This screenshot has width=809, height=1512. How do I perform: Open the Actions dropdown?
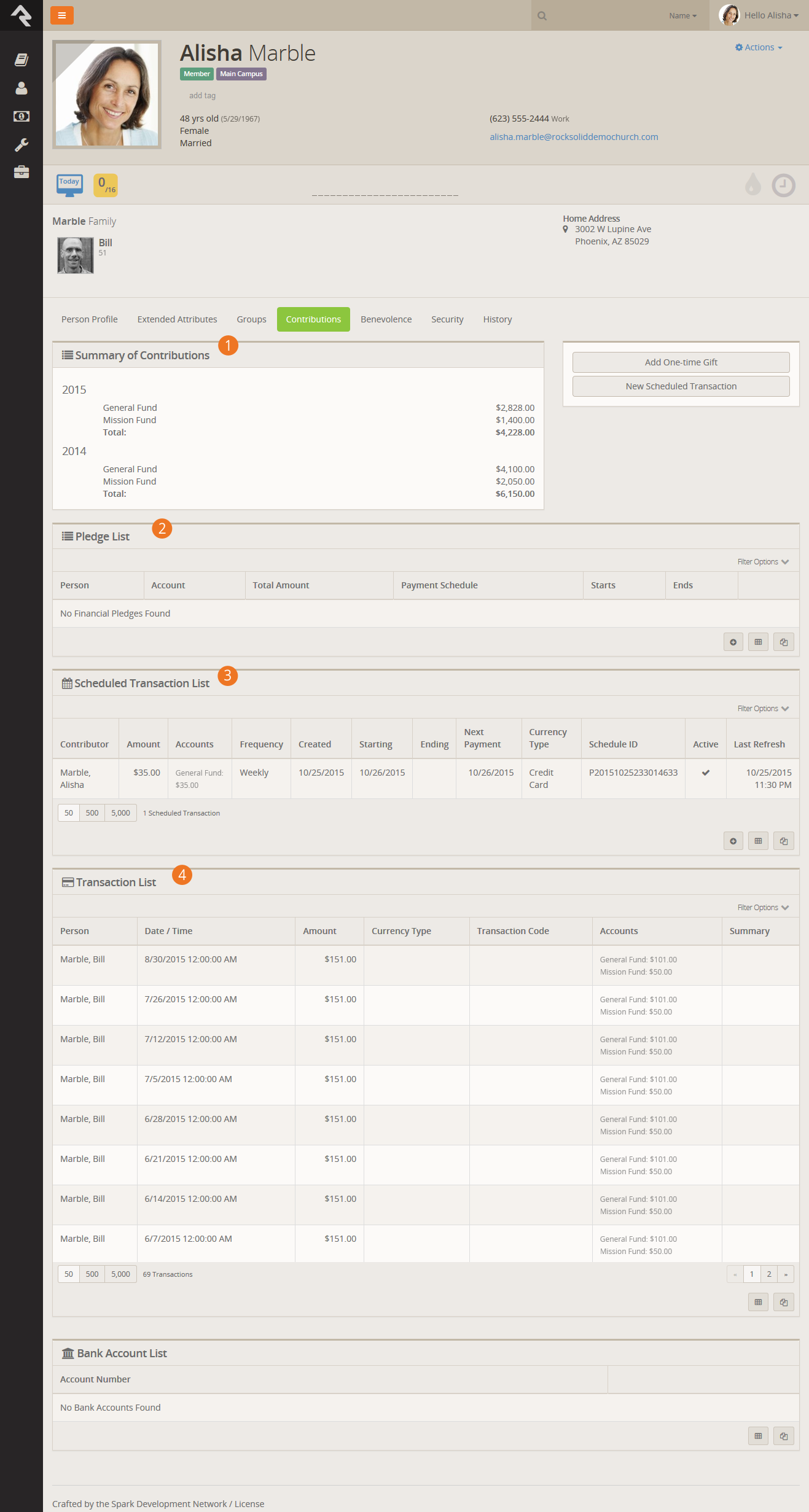click(x=759, y=47)
